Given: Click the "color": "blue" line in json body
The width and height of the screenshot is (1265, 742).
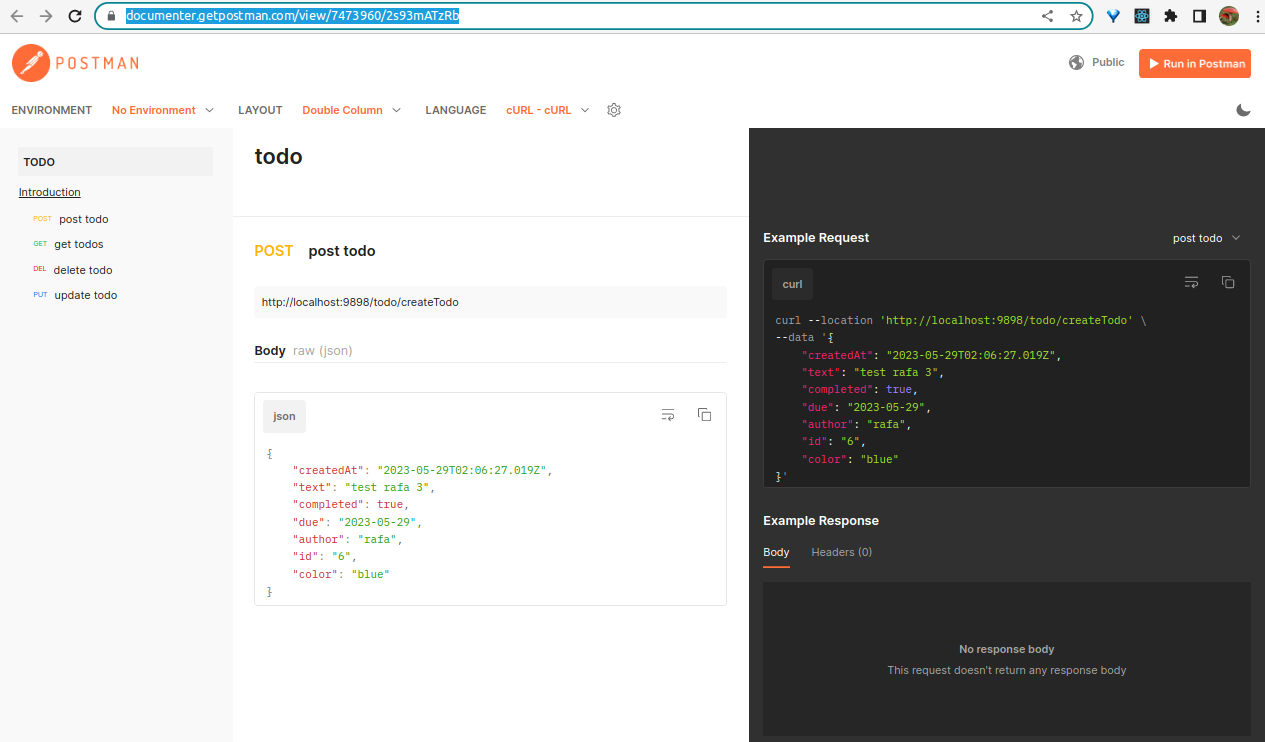Looking at the screenshot, I should 341,574.
